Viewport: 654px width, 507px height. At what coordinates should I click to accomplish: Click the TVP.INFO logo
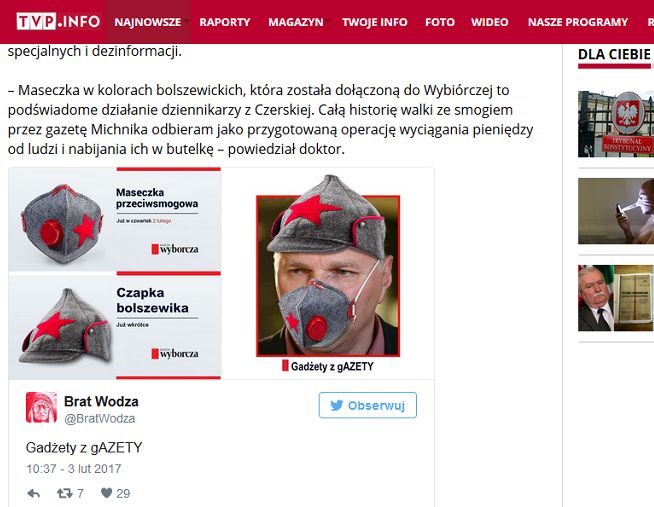(x=58, y=21)
